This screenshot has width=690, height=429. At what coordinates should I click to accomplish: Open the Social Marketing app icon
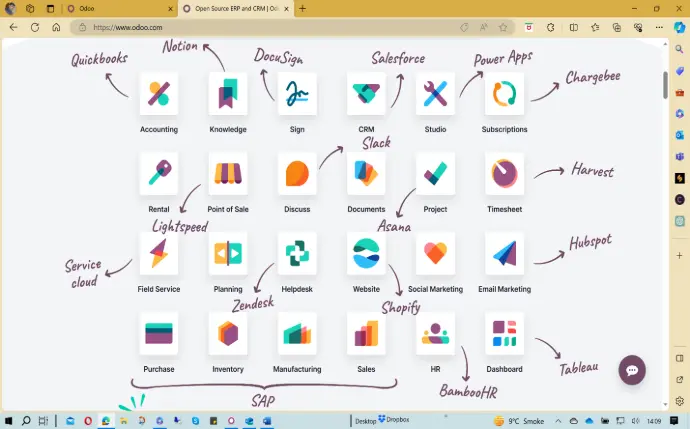(435, 253)
